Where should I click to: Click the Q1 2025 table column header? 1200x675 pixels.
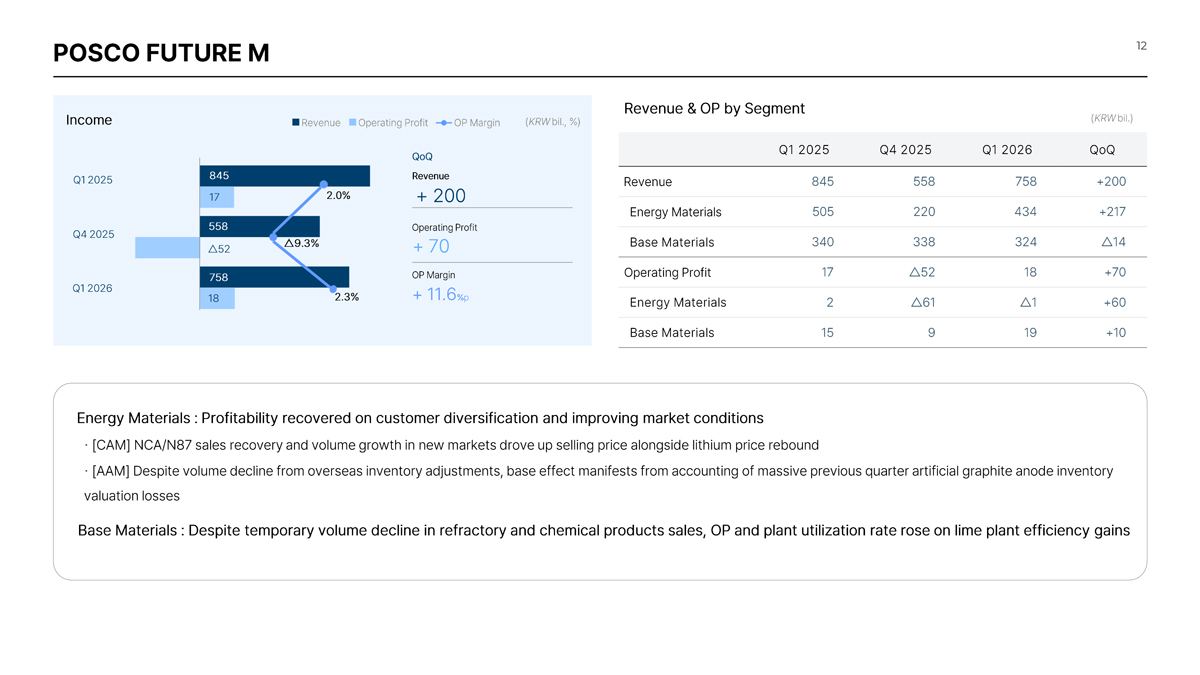(x=804, y=150)
